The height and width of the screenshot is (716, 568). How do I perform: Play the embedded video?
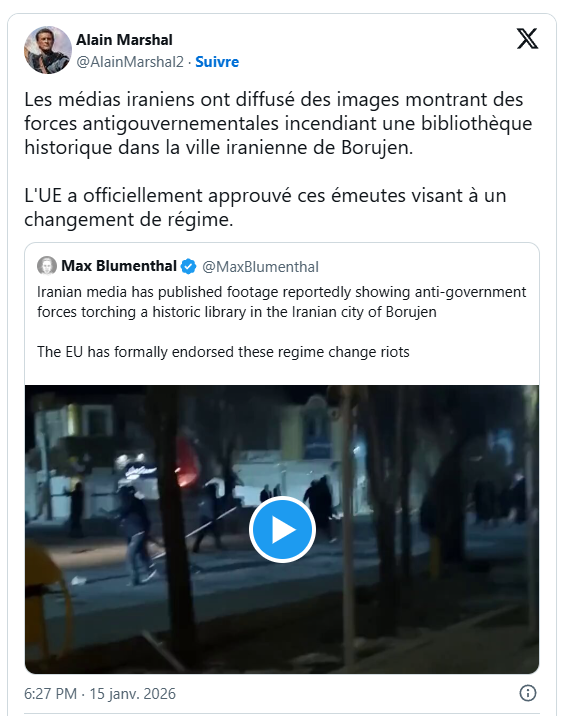282,530
